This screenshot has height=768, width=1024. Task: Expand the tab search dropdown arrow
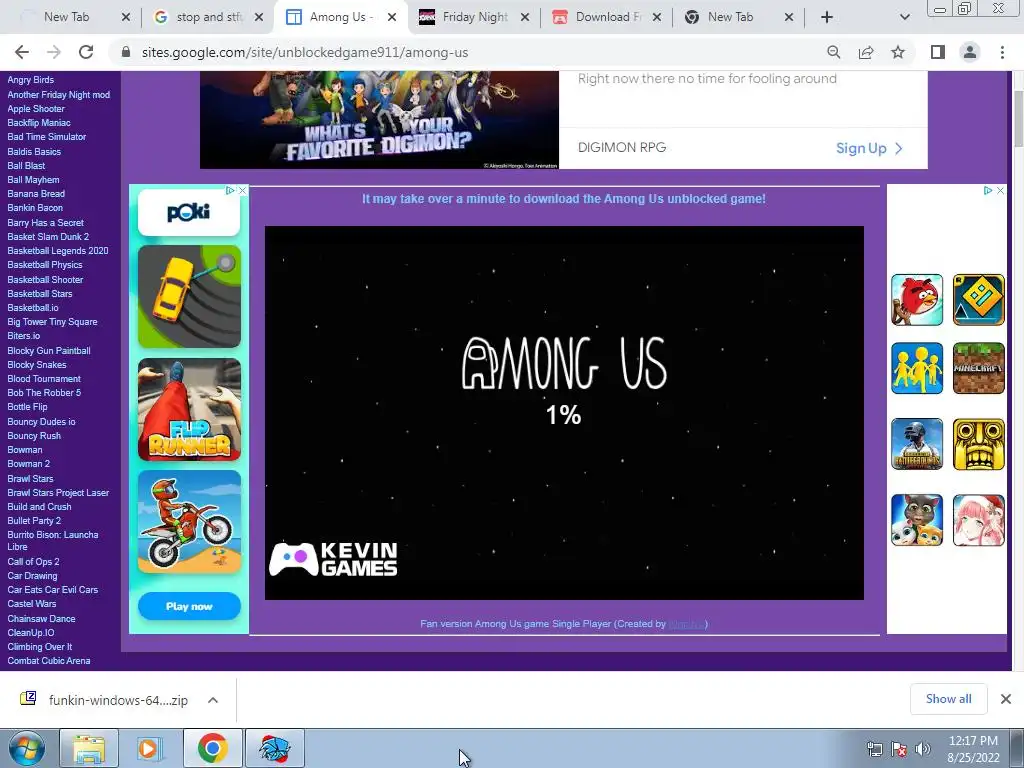904,17
